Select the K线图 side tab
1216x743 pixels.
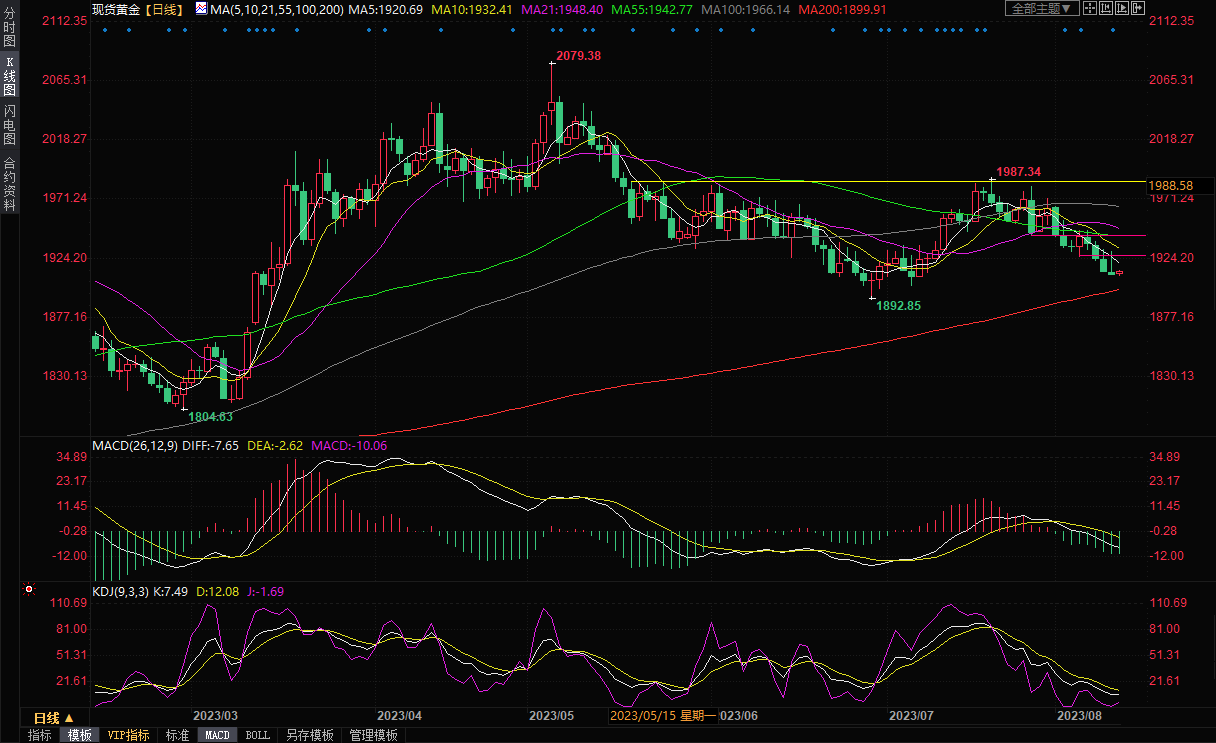9,76
